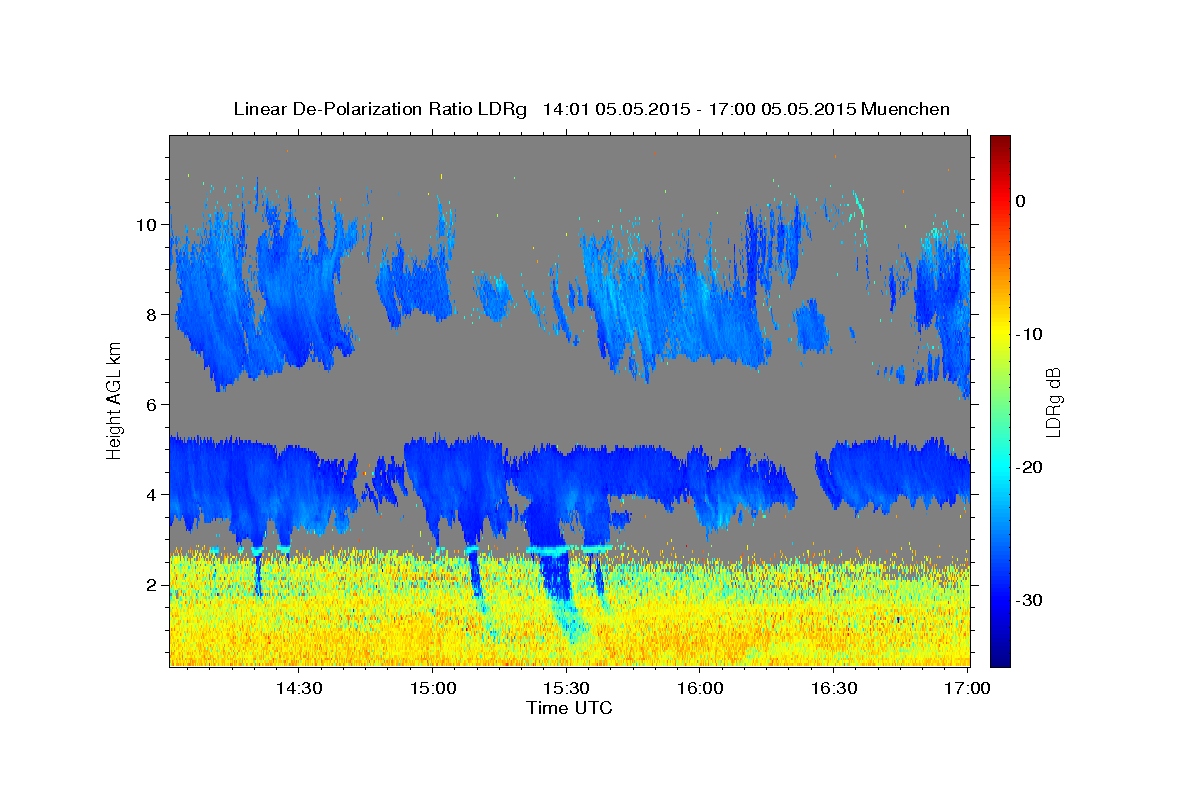Image resolution: width=1200 pixels, height=800 pixels.
Task: Click the 17:00 time tick label
Action: pyautogui.click(x=967, y=688)
